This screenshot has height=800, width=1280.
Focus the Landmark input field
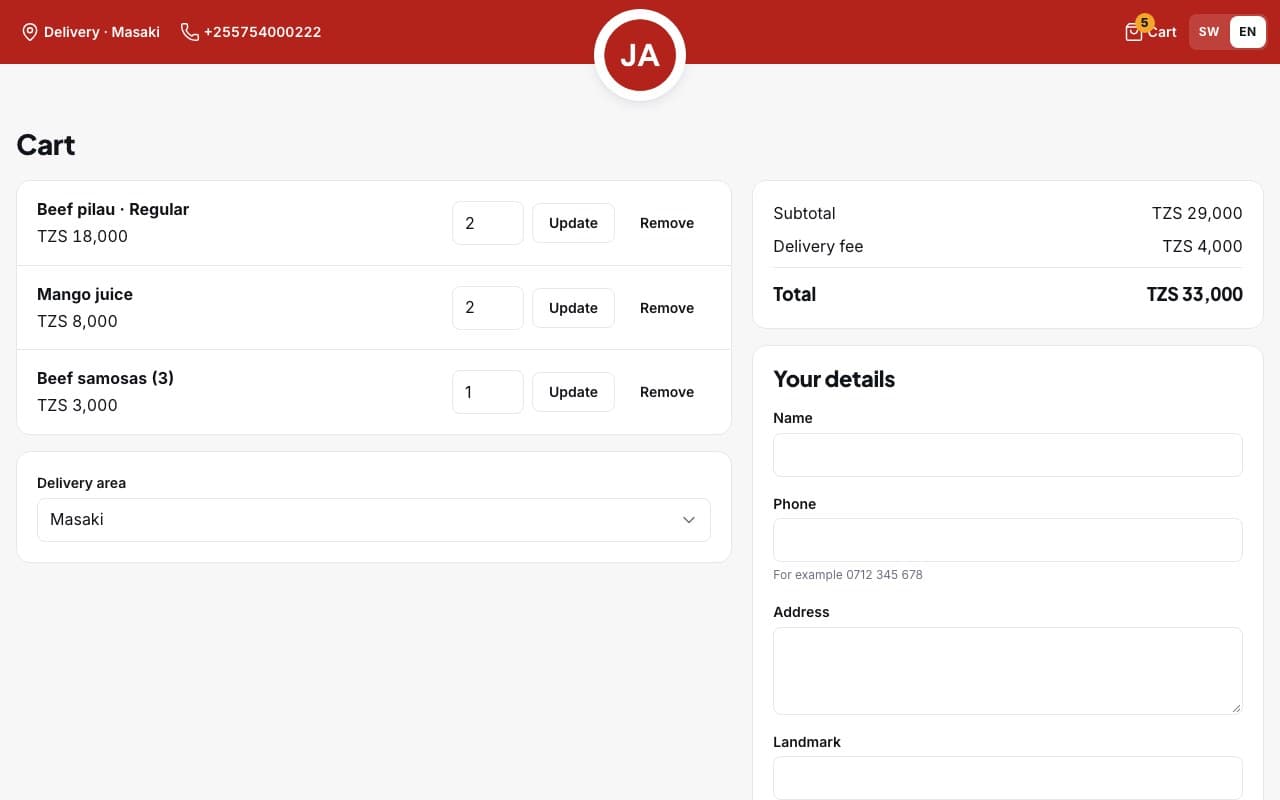[x=1008, y=778]
